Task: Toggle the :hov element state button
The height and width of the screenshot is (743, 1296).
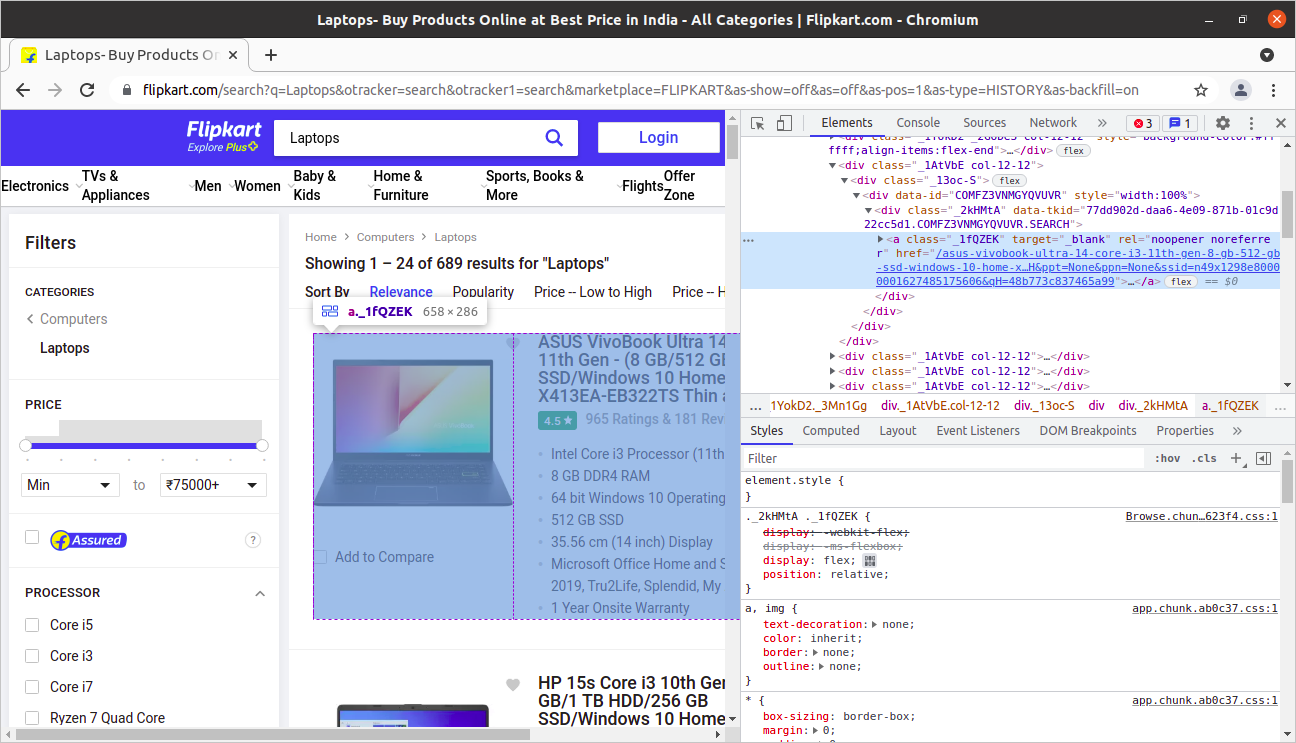Action: (x=1167, y=458)
